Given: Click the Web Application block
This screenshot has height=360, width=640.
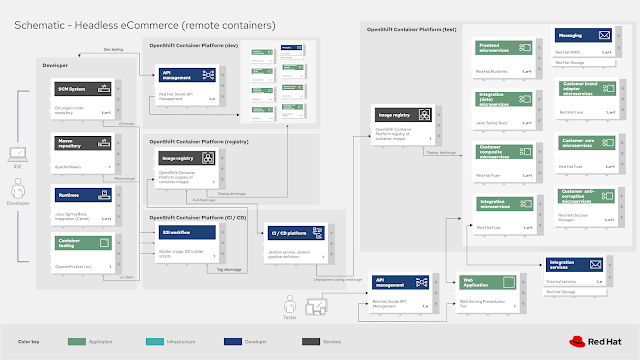Looking at the screenshot, I should 488,293.
